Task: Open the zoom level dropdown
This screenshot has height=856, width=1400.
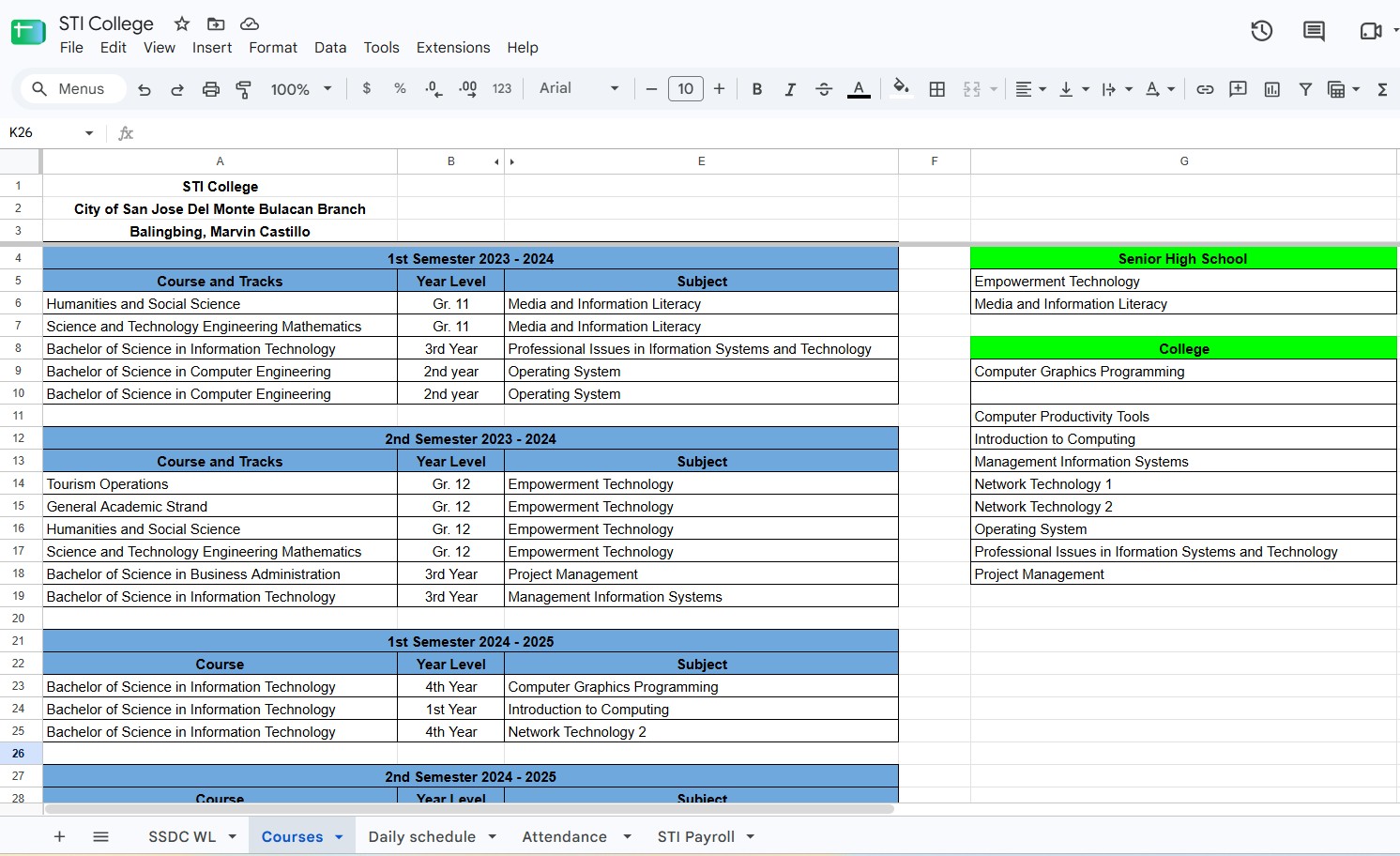Action: [301, 89]
